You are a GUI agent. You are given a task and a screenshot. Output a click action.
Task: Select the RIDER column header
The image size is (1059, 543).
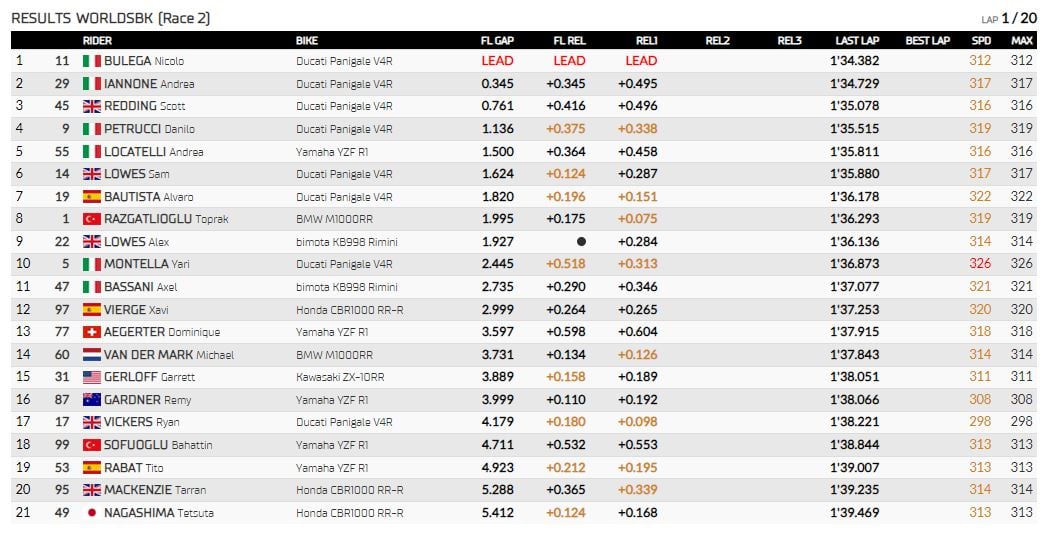pos(97,41)
